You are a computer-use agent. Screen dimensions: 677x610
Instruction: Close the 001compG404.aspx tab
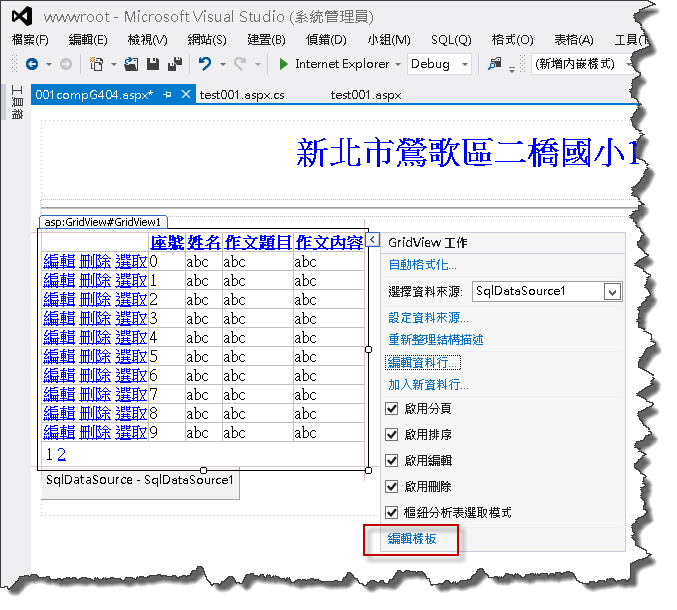(186, 94)
